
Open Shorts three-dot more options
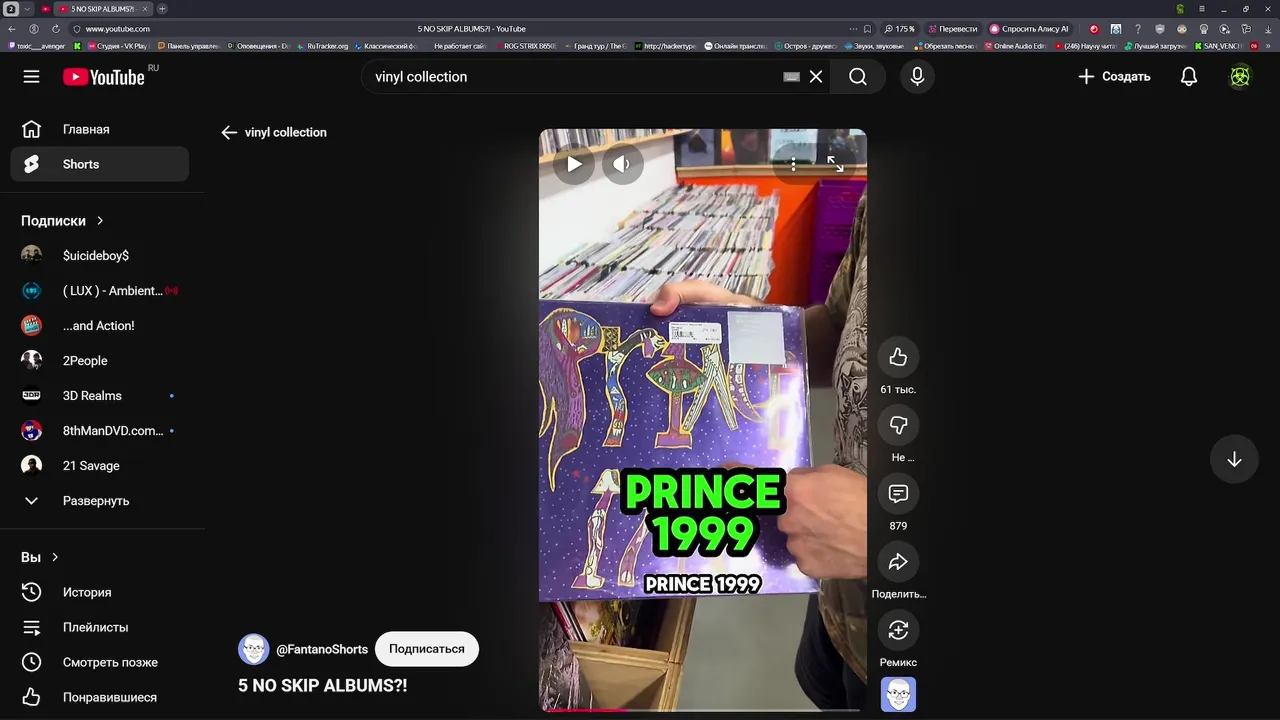point(793,164)
